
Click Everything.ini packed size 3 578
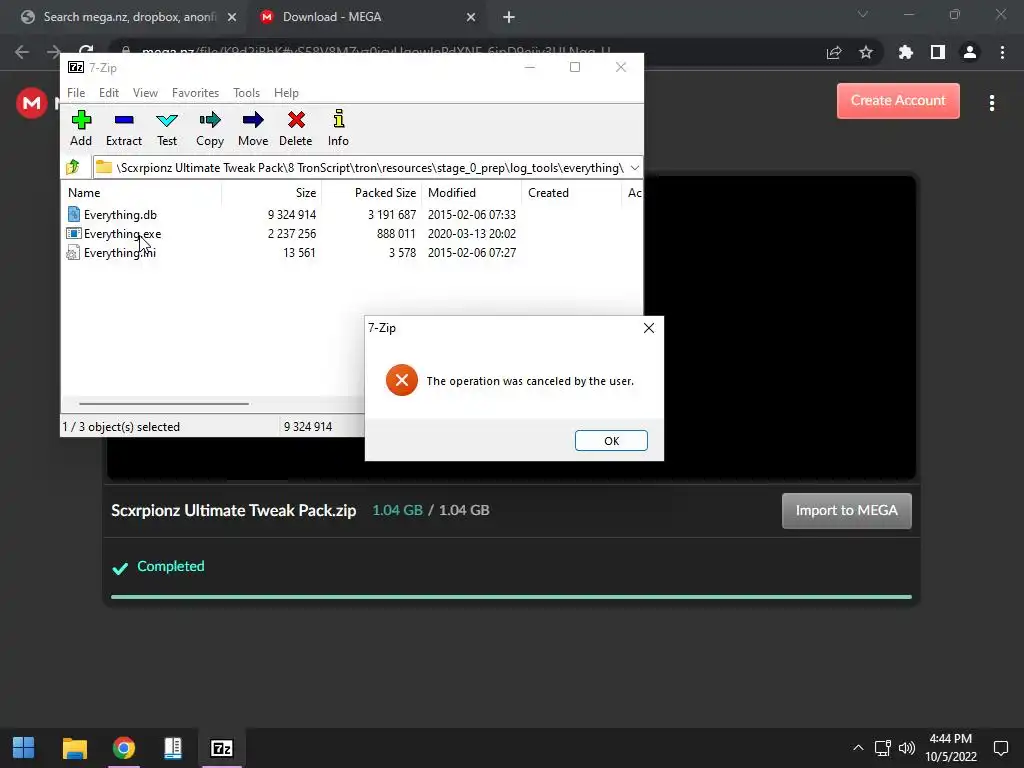(x=402, y=253)
